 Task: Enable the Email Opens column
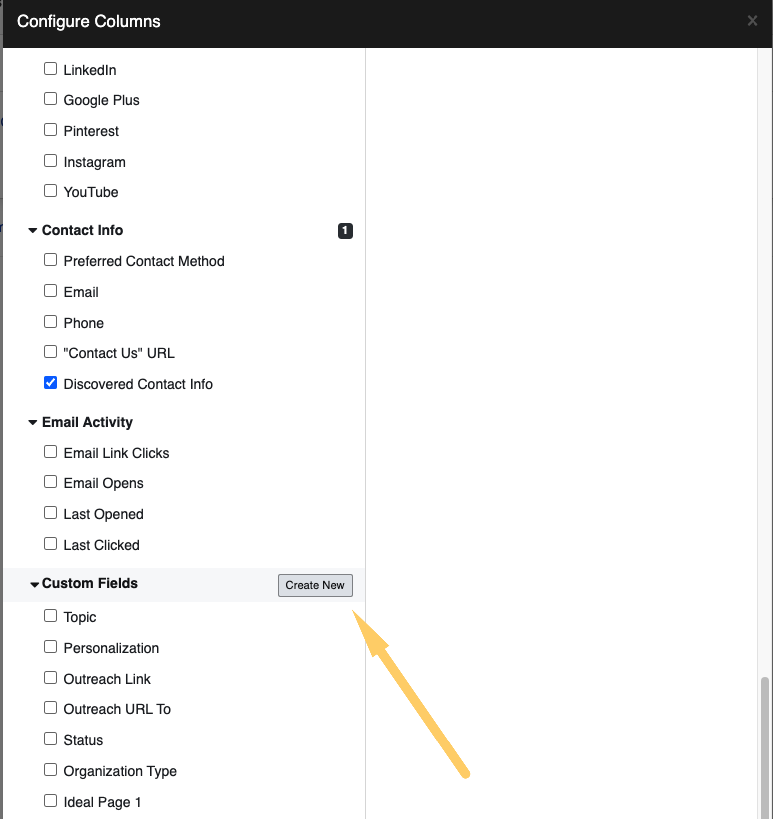point(50,482)
